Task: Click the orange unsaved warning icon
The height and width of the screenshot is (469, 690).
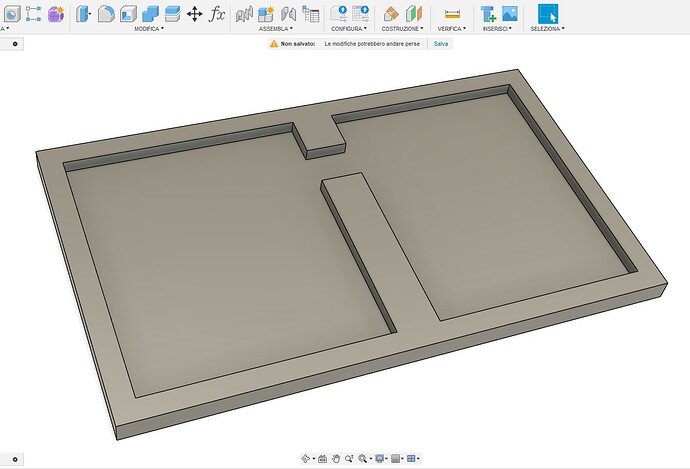Action: point(274,44)
